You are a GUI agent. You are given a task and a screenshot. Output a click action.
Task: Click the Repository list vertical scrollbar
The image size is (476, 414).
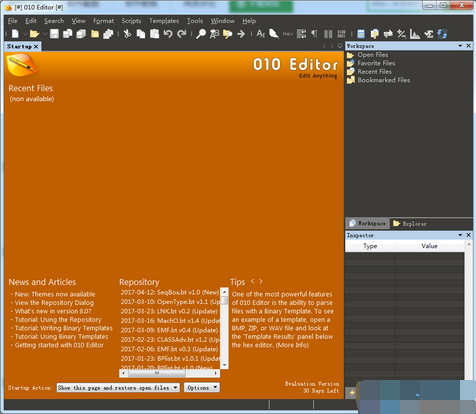tap(224, 328)
